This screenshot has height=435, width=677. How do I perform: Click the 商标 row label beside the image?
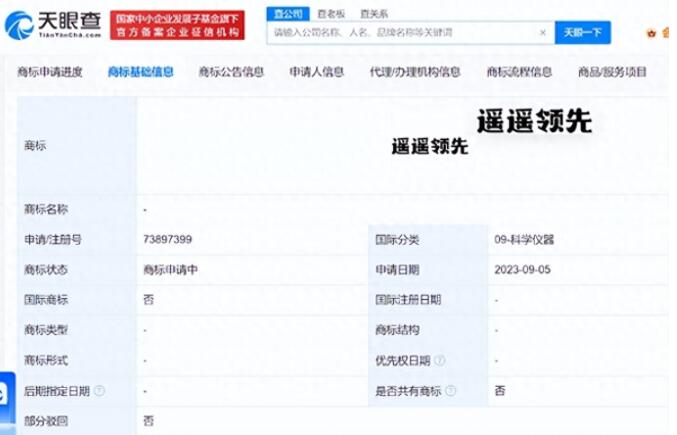coord(35,145)
